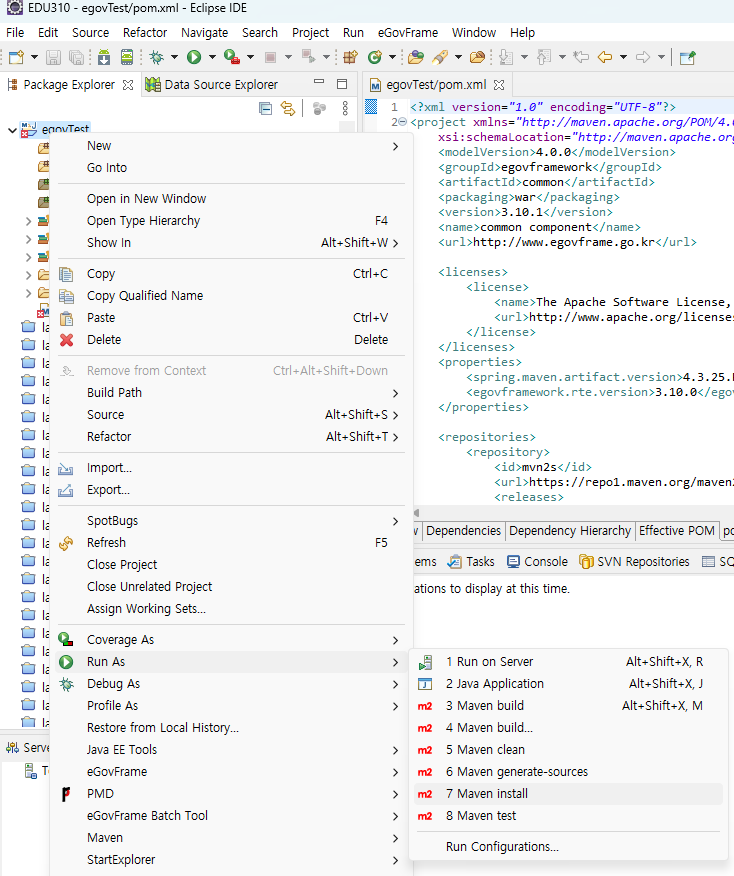
Task: Select Copy Qualified Name entry
Action: coord(231,296)
